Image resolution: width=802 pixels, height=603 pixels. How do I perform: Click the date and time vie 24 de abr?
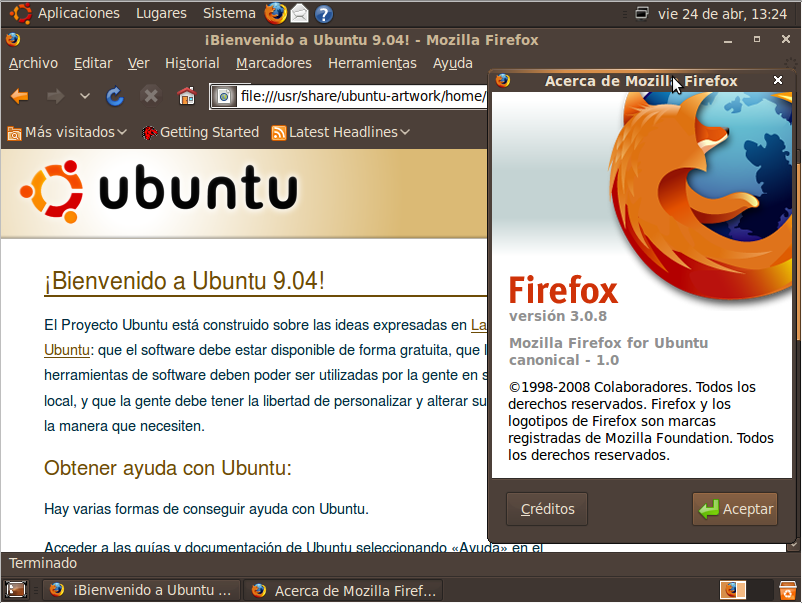(722, 14)
